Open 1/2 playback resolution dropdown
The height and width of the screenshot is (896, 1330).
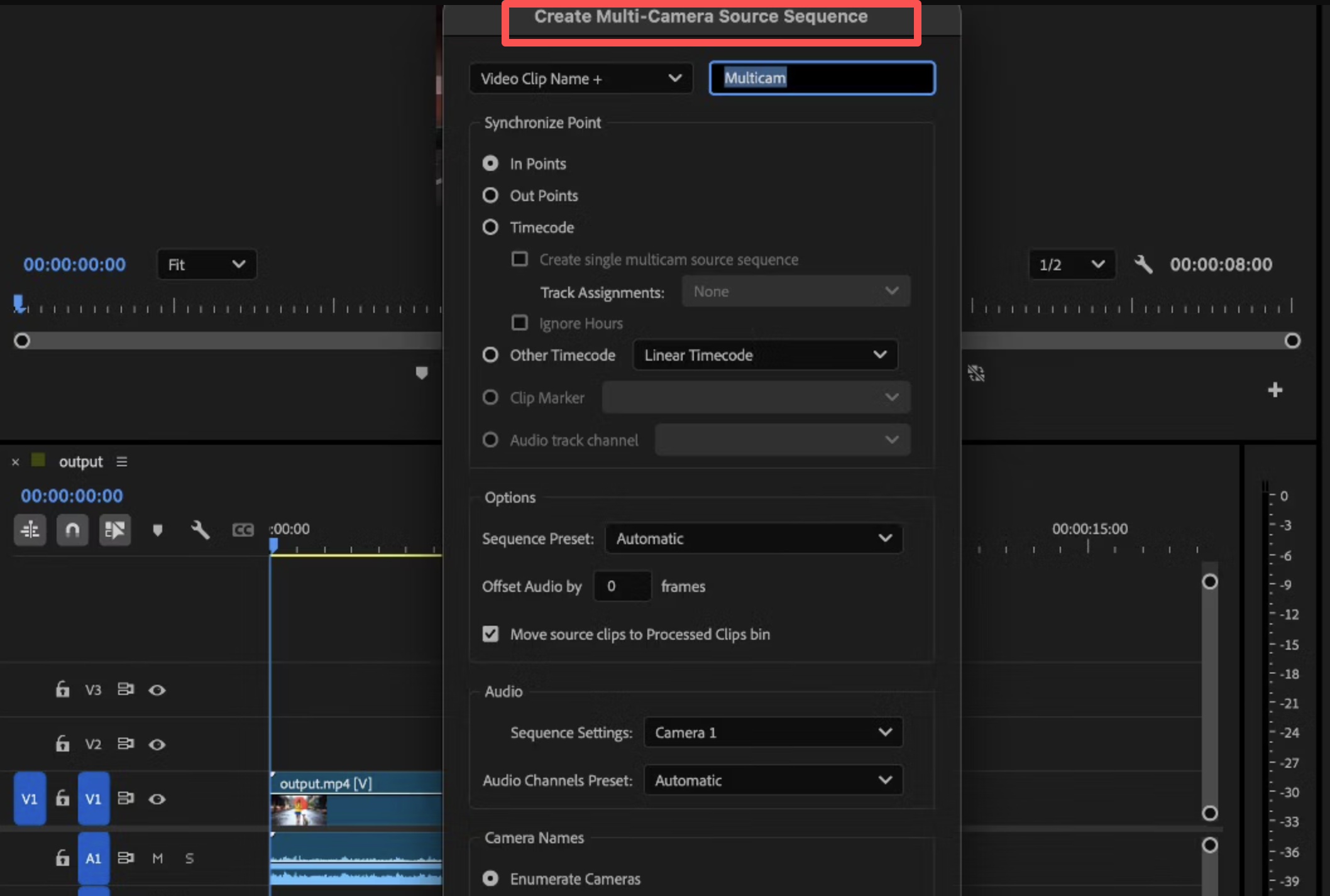click(1072, 265)
